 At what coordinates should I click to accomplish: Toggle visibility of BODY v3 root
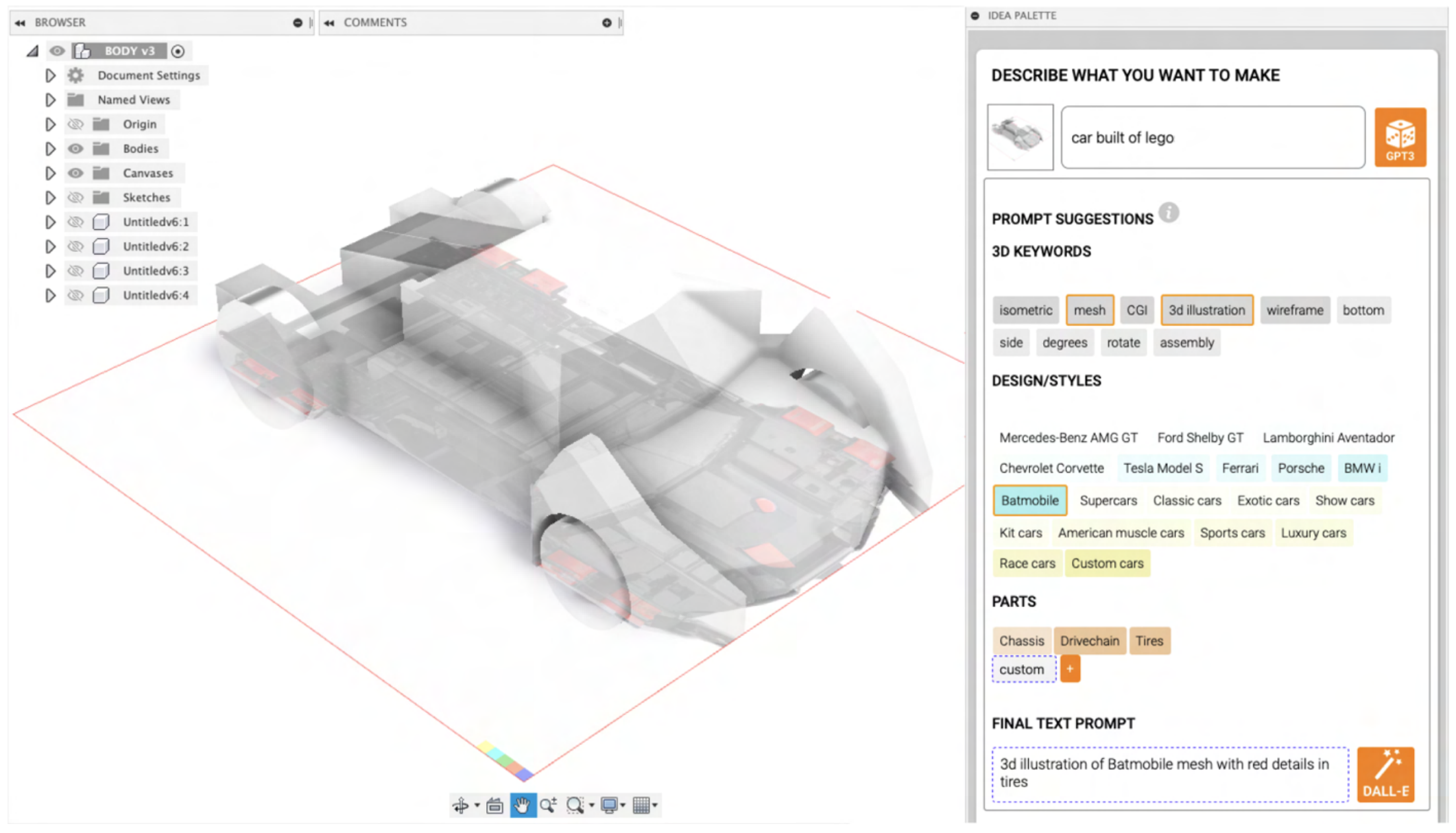tap(57, 51)
